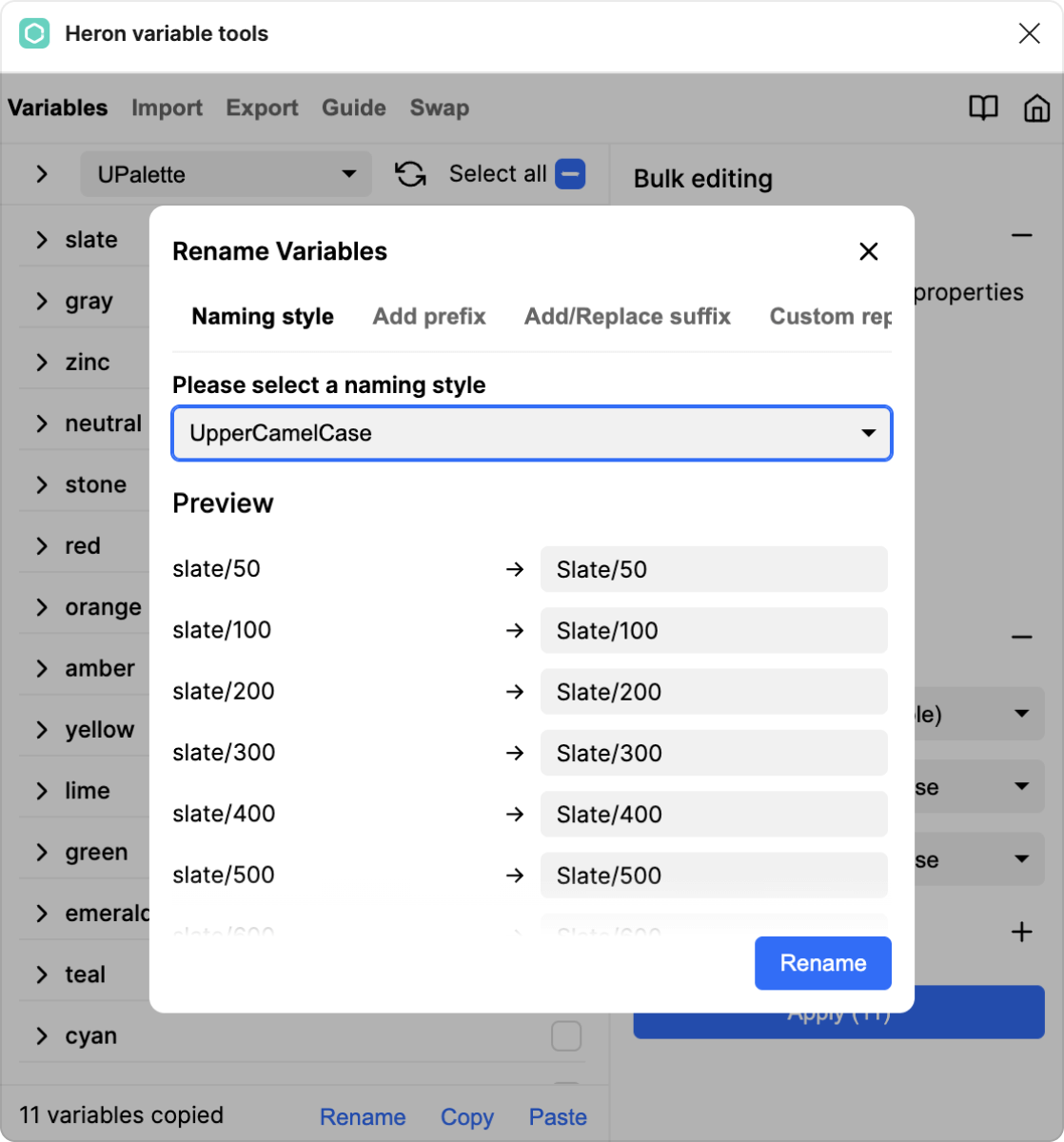Click the home icon
1064x1142 pixels.
click(x=1036, y=108)
